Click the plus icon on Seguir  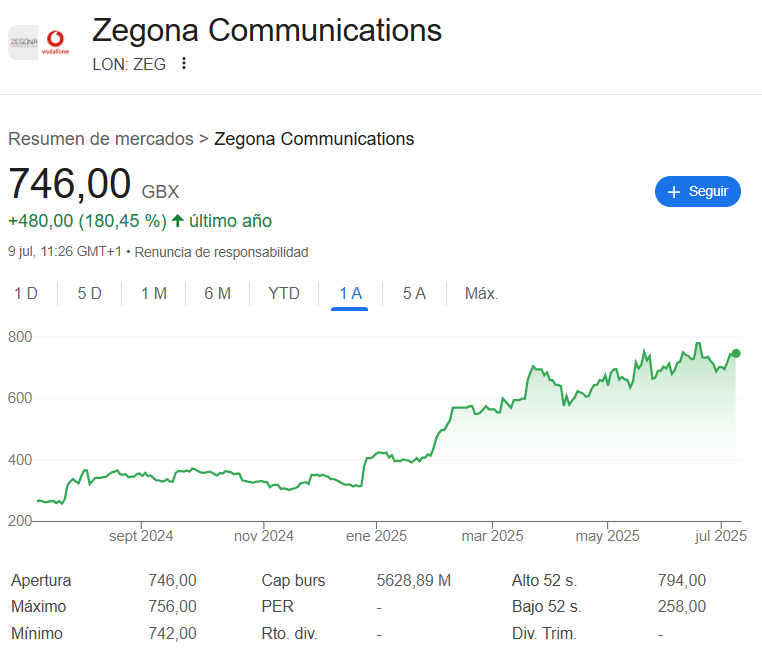tap(674, 192)
